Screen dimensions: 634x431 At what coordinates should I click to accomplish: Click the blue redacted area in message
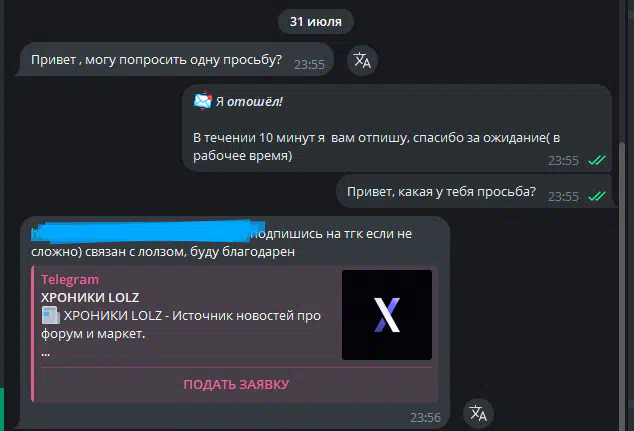(148, 232)
